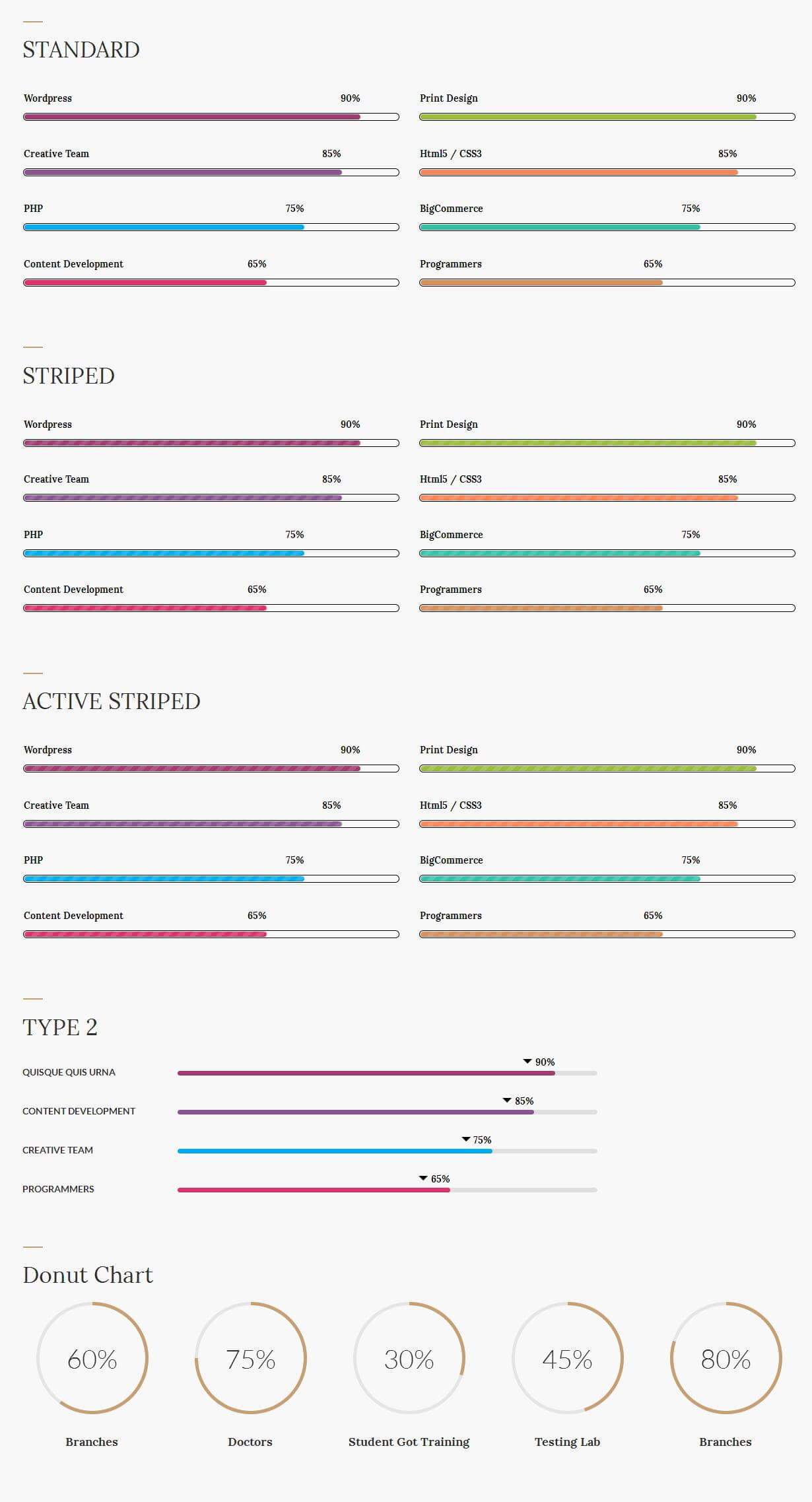Screen dimensions: 812x1502
Task: Click the Creative Team label in Type 2
Action: click(58, 1150)
